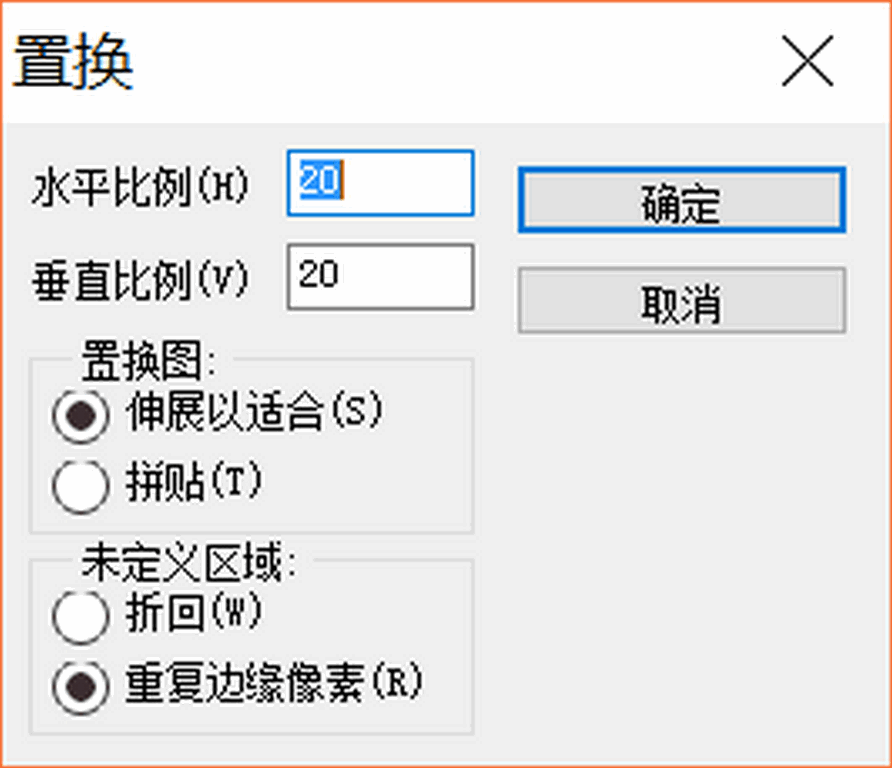Click the blank title bar area beside 置换
The width and height of the screenshot is (892, 768).
click(450, 62)
